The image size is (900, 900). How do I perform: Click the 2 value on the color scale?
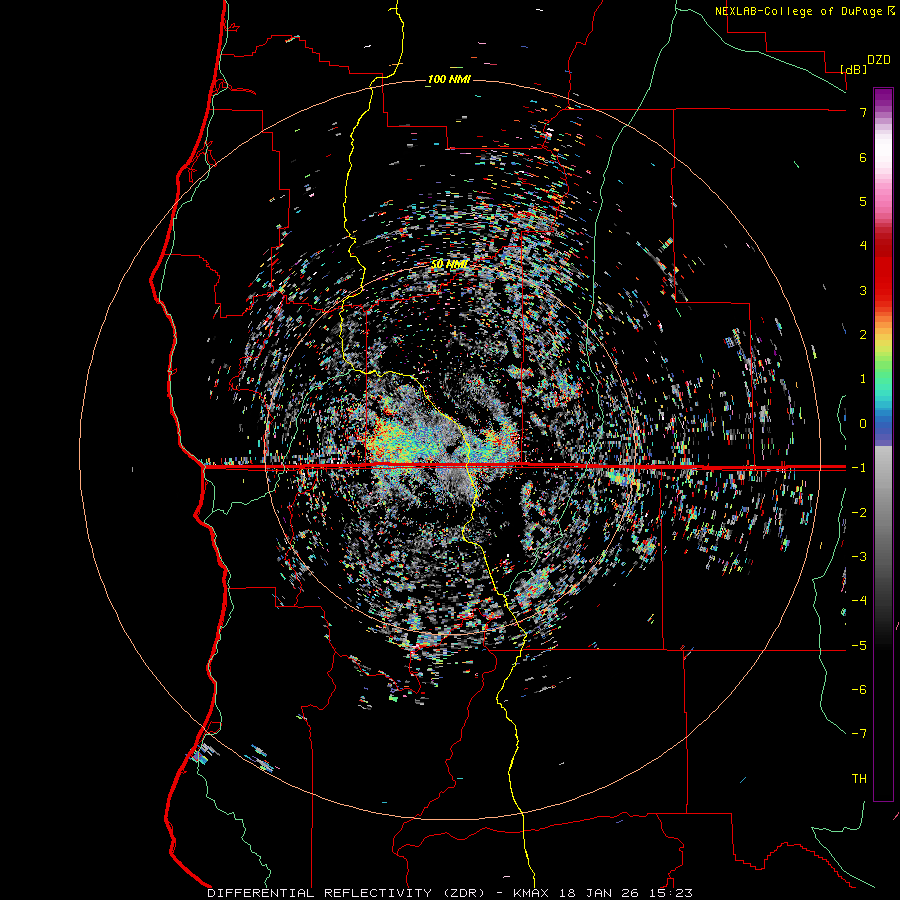click(x=863, y=335)
